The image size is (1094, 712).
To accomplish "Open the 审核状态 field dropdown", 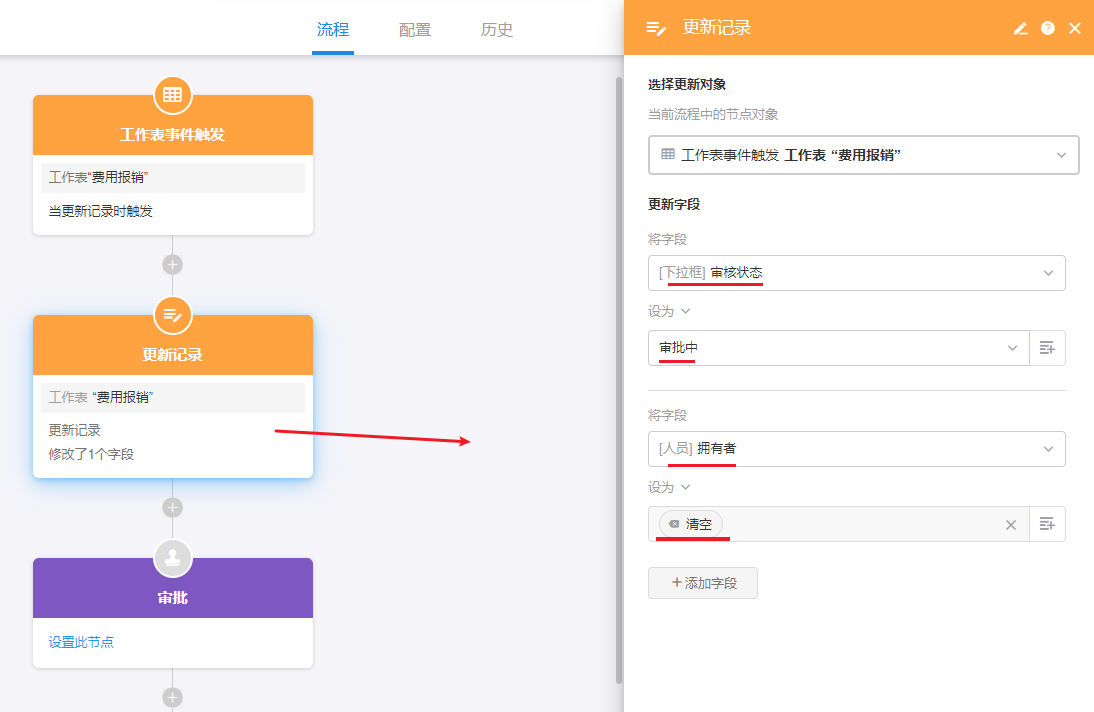I will 1048,273.
